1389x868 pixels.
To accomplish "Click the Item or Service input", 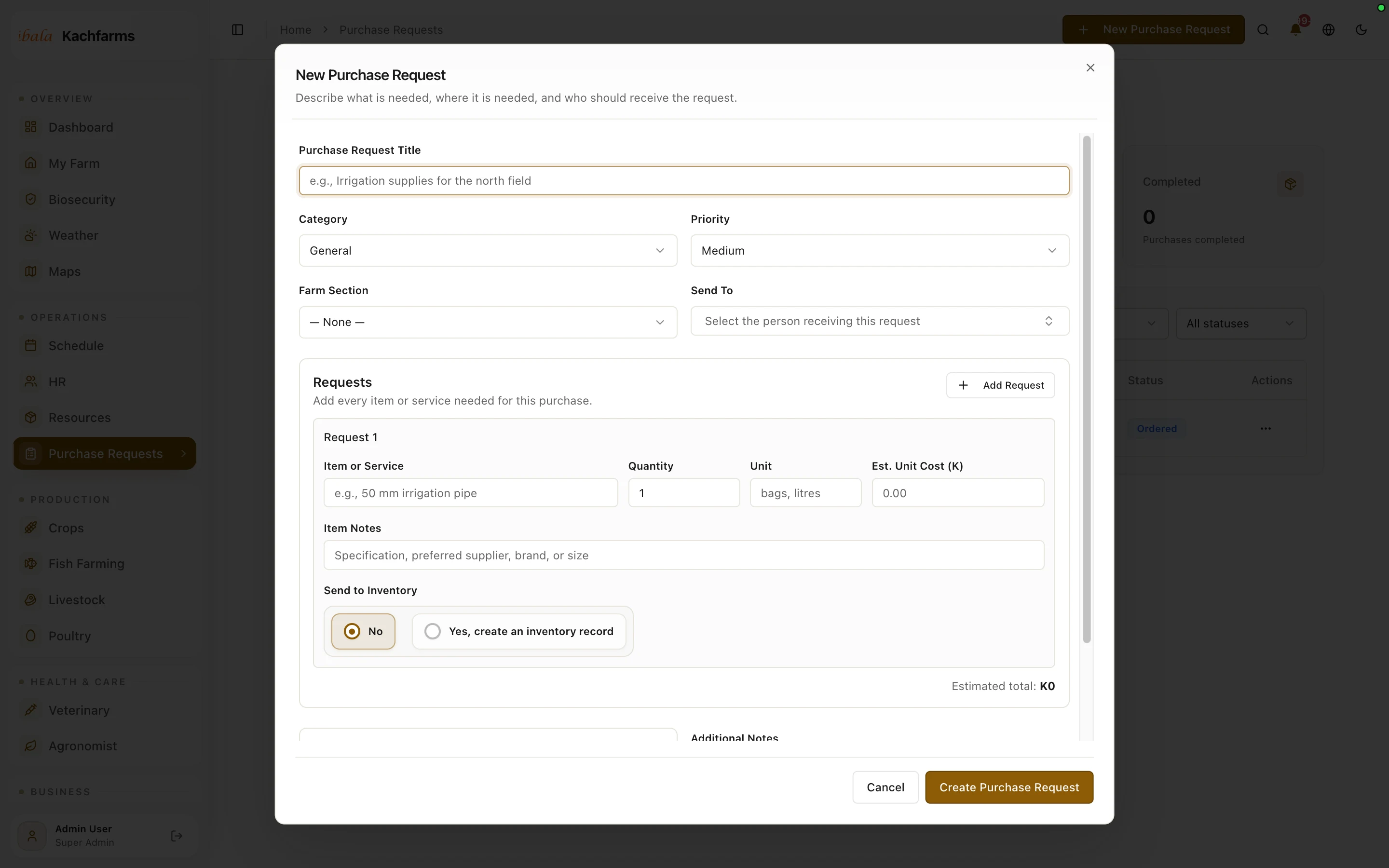I will point(471,492).
